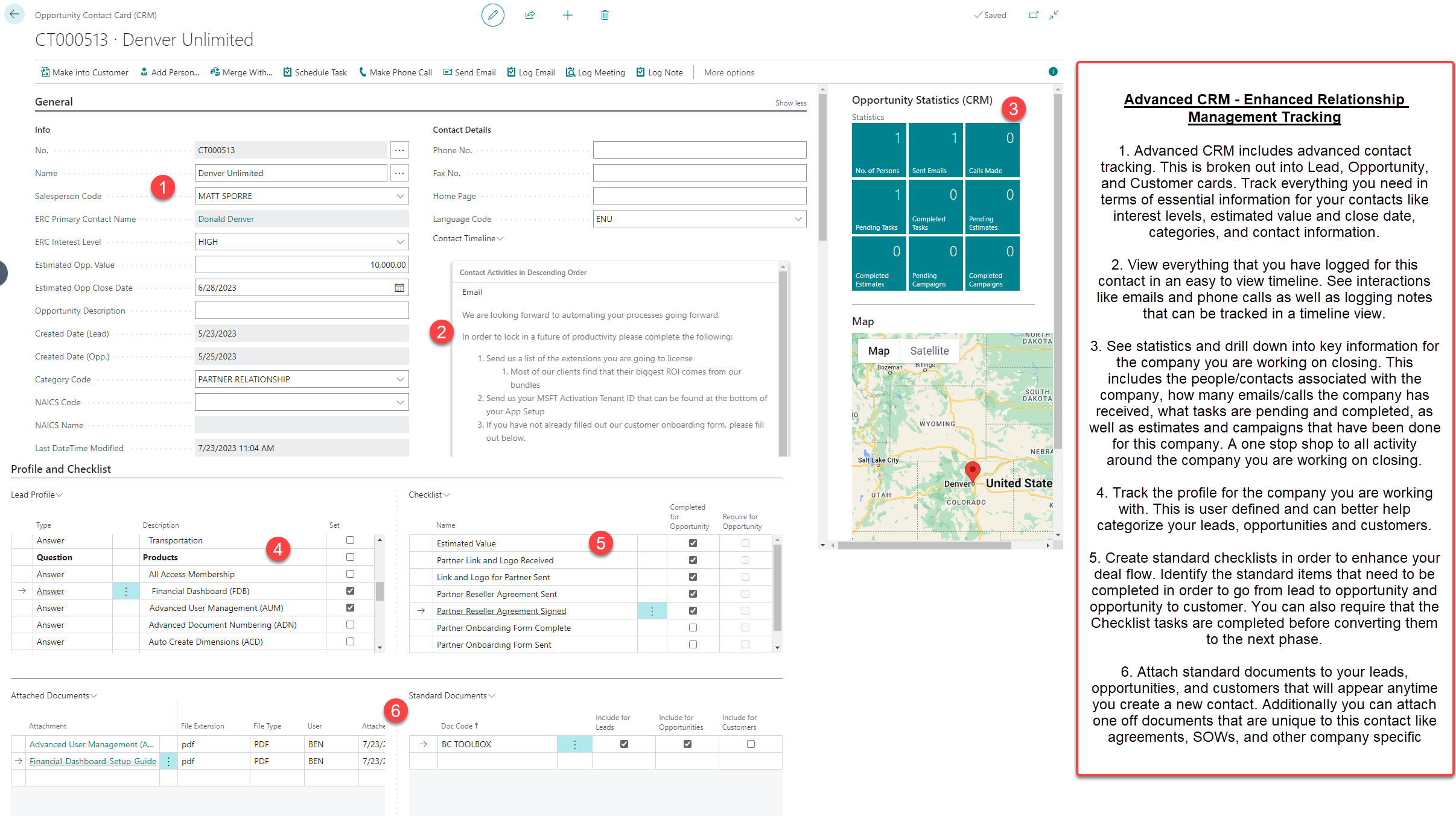1456x816 pixels.
Task: Click ellipsis button beside No. field
Action: [x=399, y=150]
